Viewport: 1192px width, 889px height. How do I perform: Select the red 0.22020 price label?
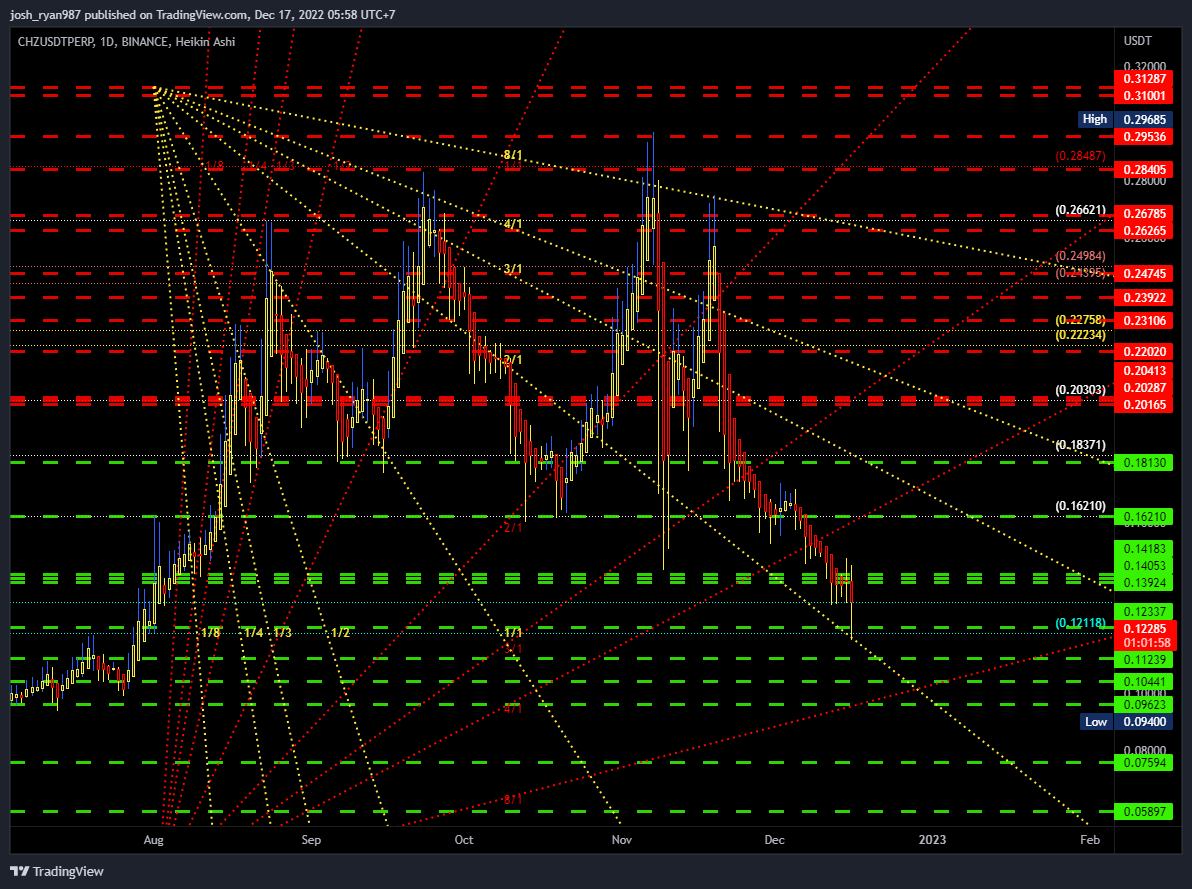click(x=1144, y=351)
